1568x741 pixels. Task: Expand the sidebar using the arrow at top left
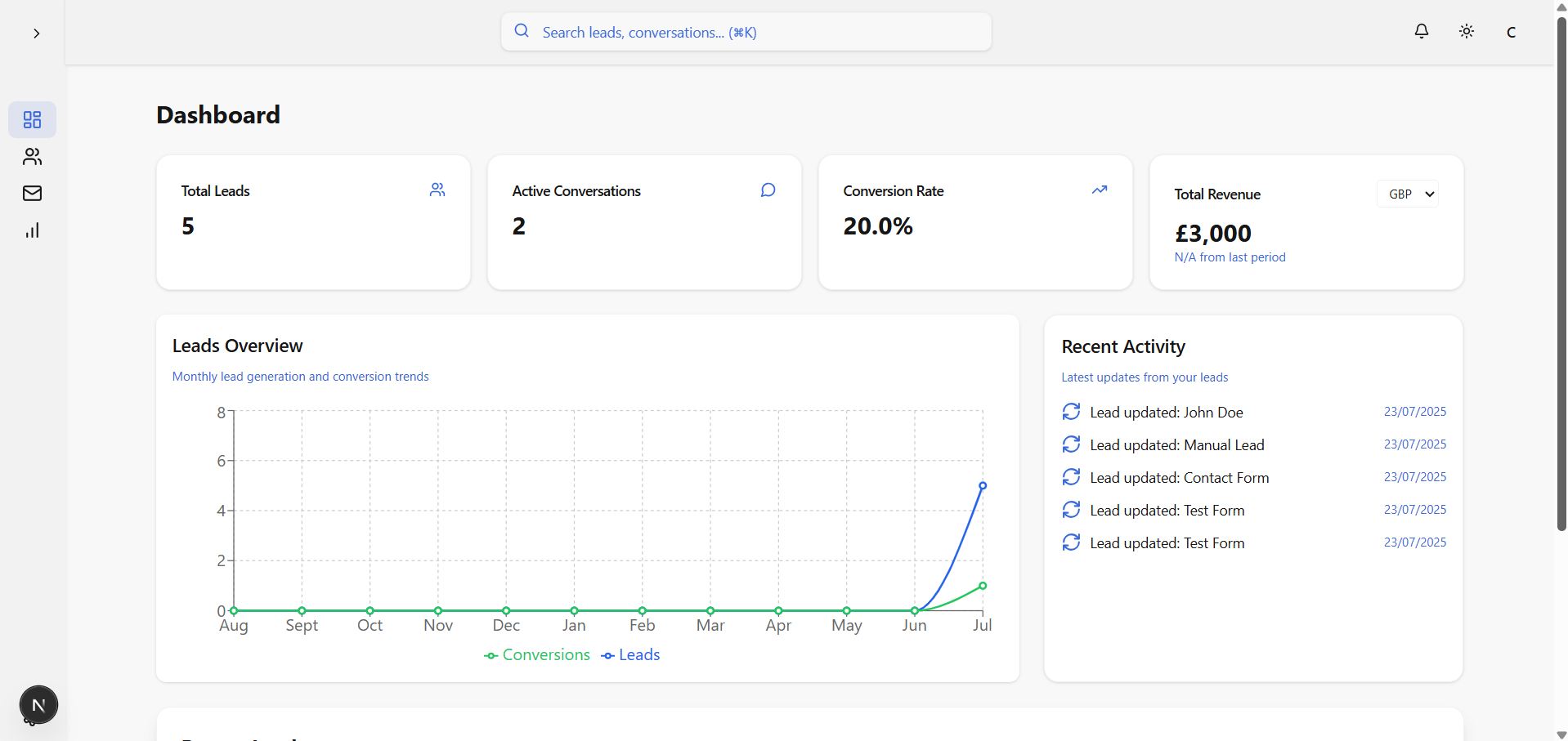pyautogui.click(x=36, y=33)
